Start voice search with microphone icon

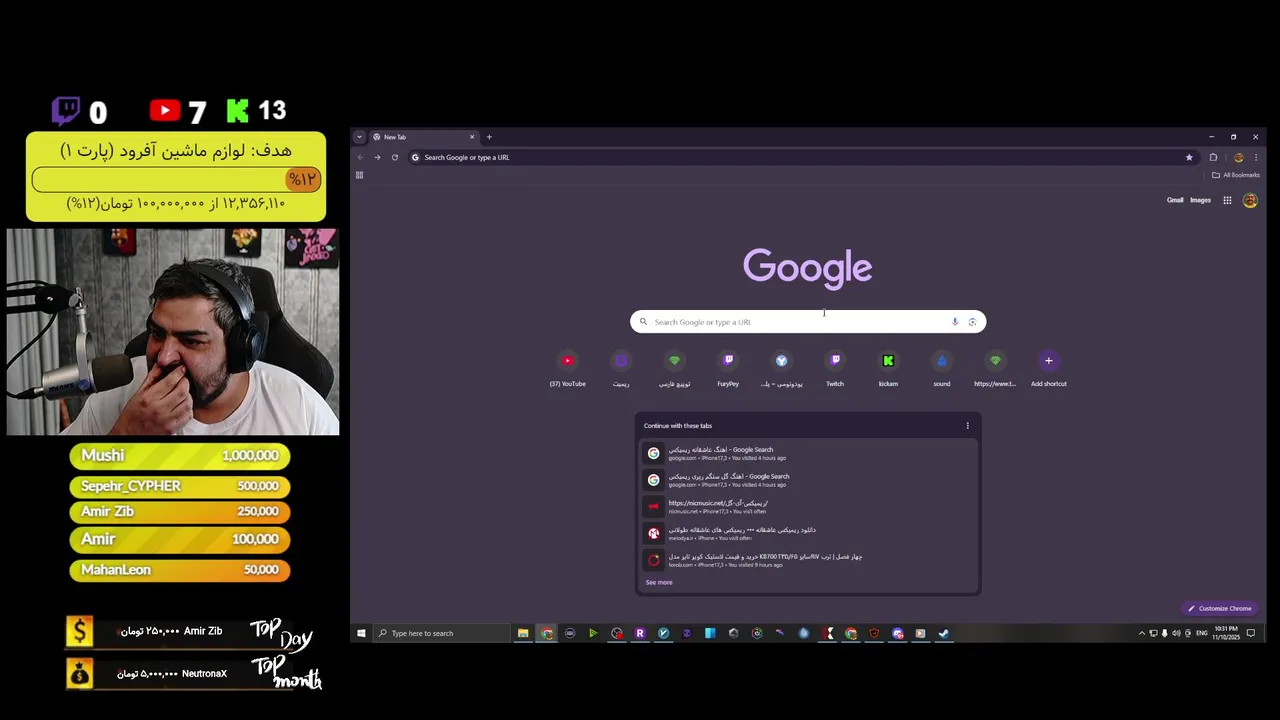pyautogui.click(x=955, y=322)
